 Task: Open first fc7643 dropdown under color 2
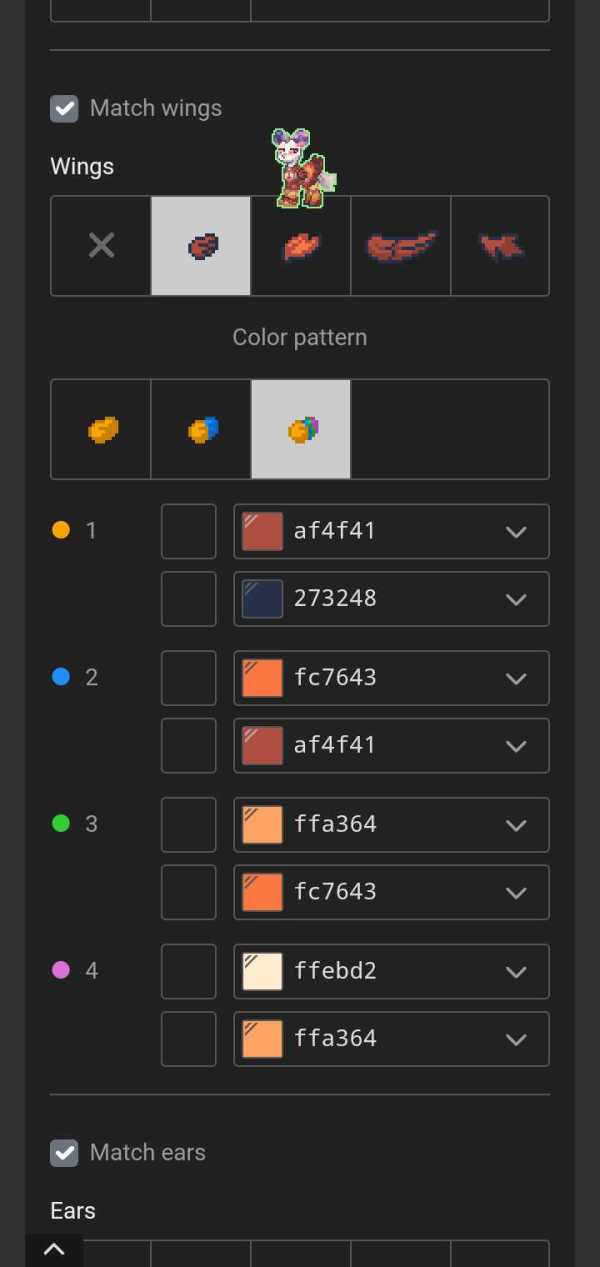[x=516, y=678]
